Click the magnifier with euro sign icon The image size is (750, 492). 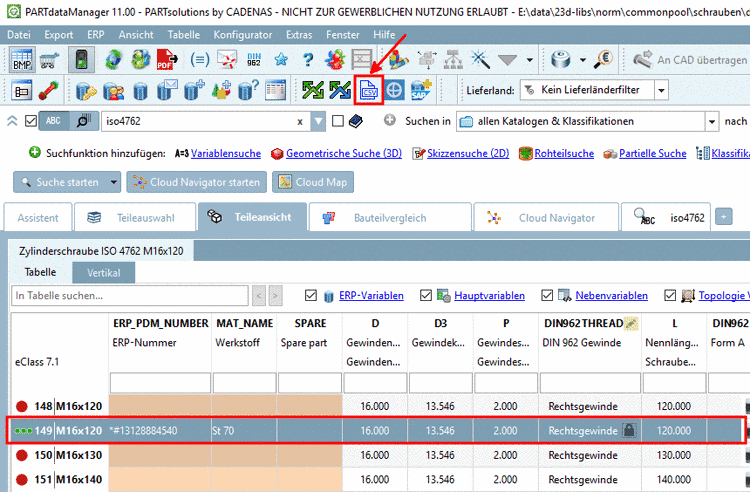tap(604, 60)
